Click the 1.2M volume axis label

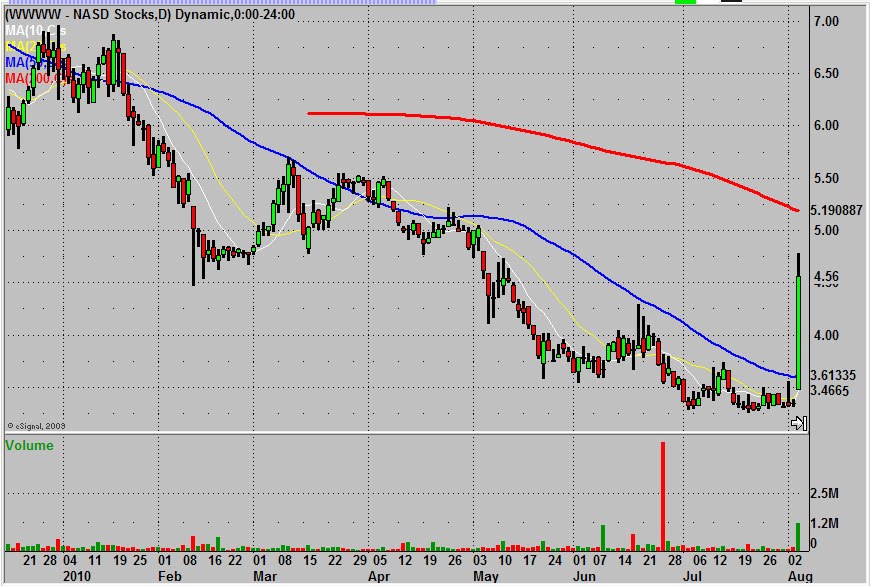coord(826,523)
